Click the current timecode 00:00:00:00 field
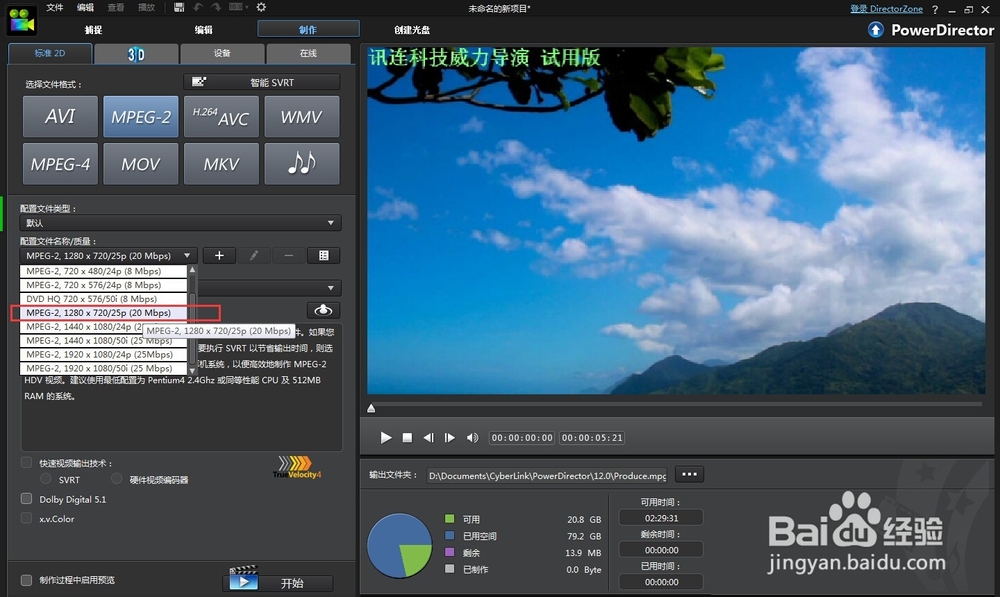This screenshot has height=597, width=1000. point(522,438)
